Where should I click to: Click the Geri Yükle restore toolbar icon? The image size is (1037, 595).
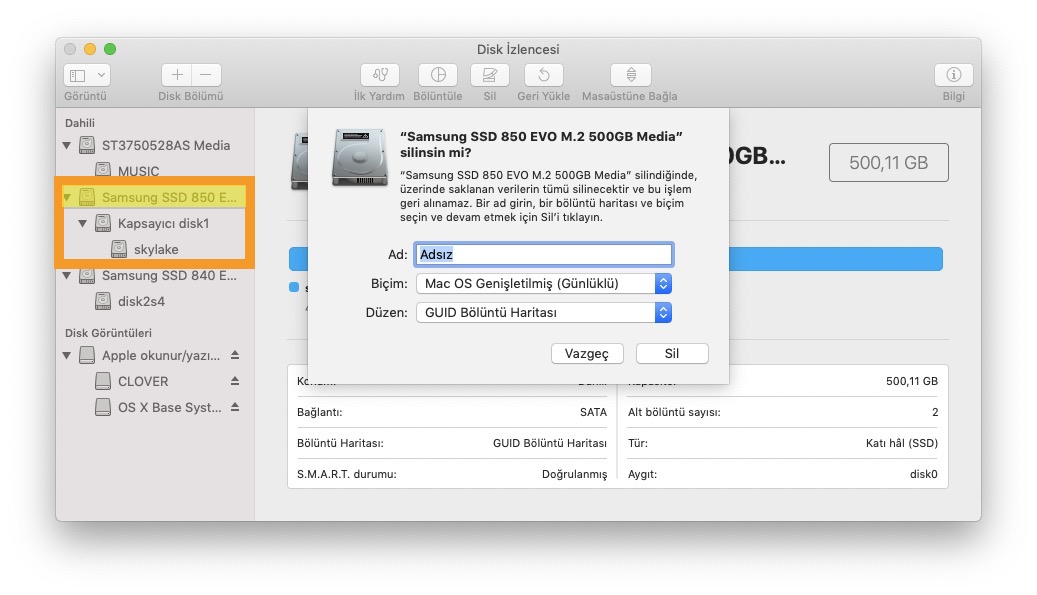click(x=543, y=75)
